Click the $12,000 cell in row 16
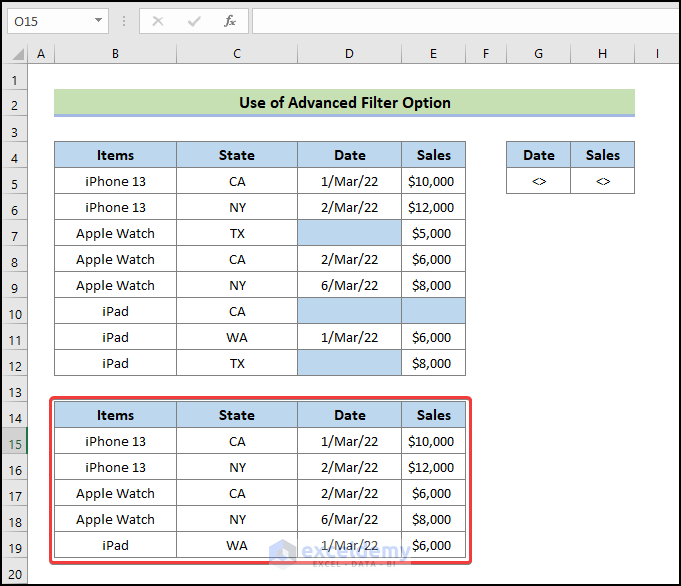Viewport: 681px width, 586px height. coord(433,467)
